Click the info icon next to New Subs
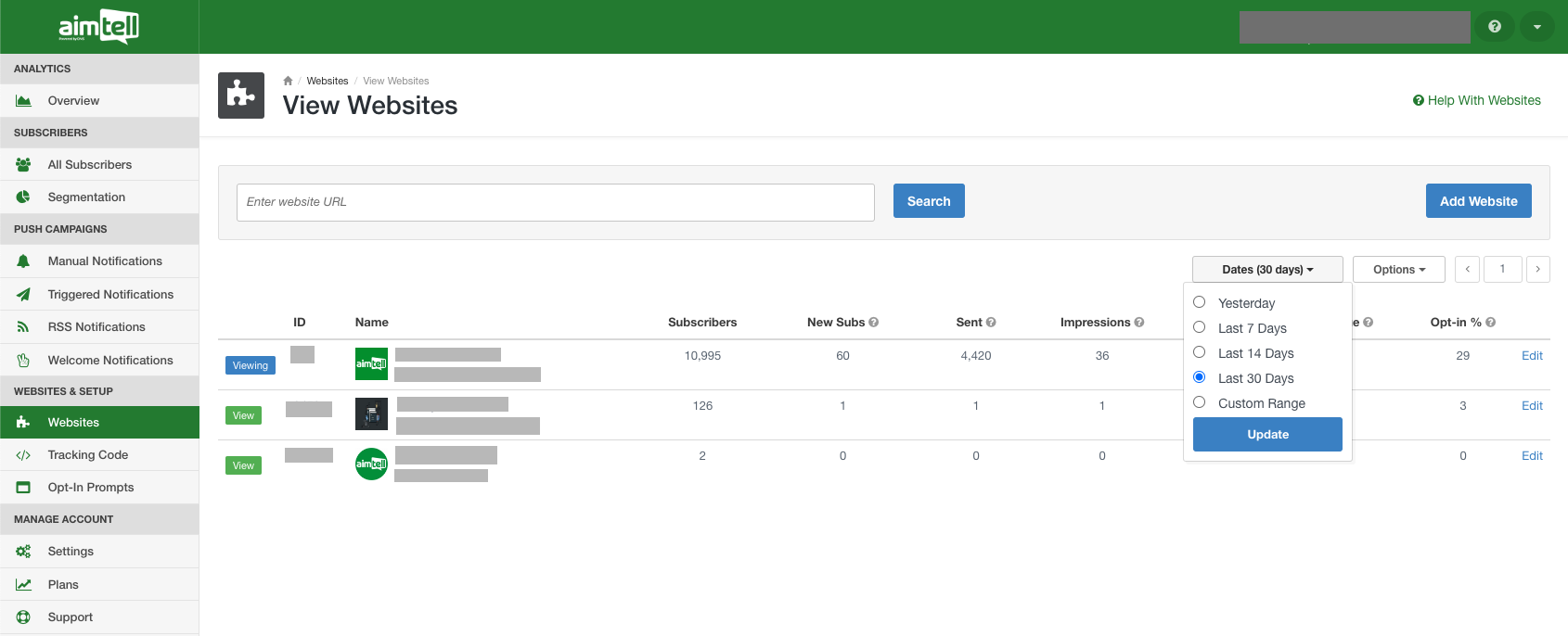 click(873, 323)
